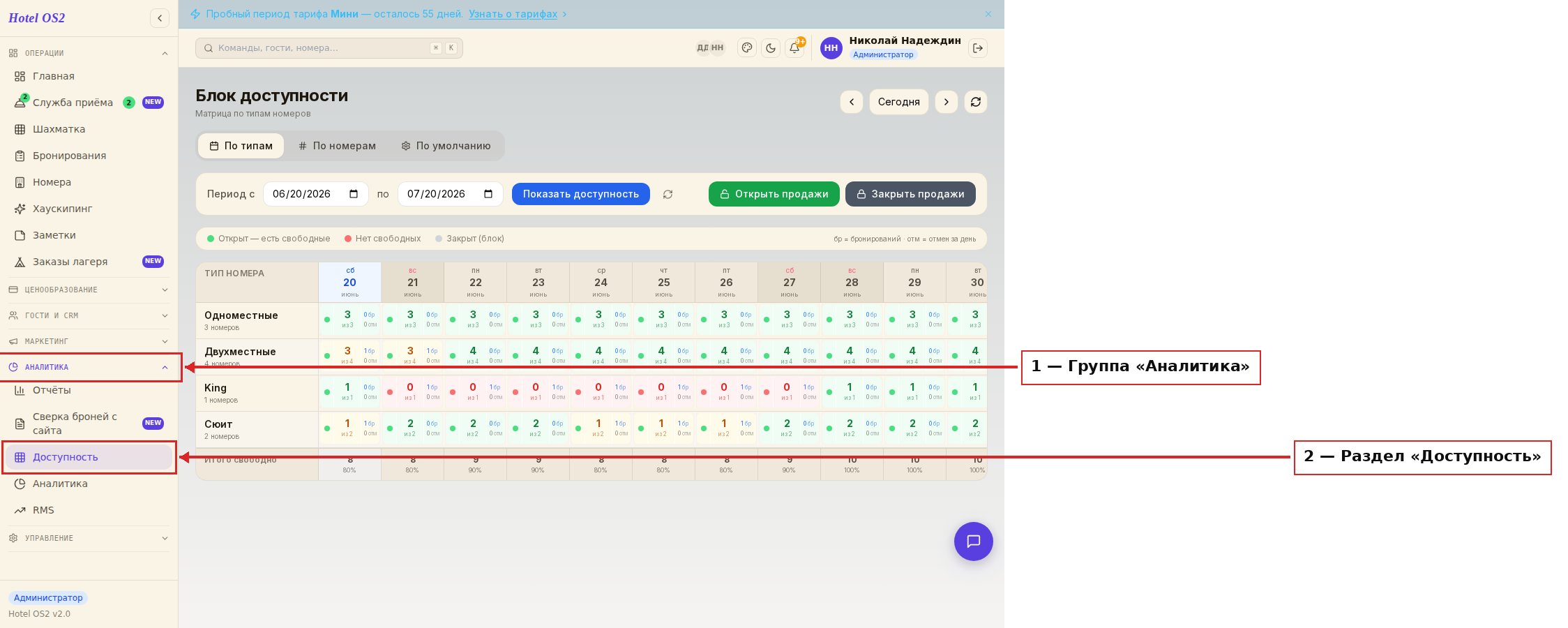The height and width of the screenshot is (628, 1568).
Task: Click the King row label
Action: pyautogui.click(x=216, y=388)
